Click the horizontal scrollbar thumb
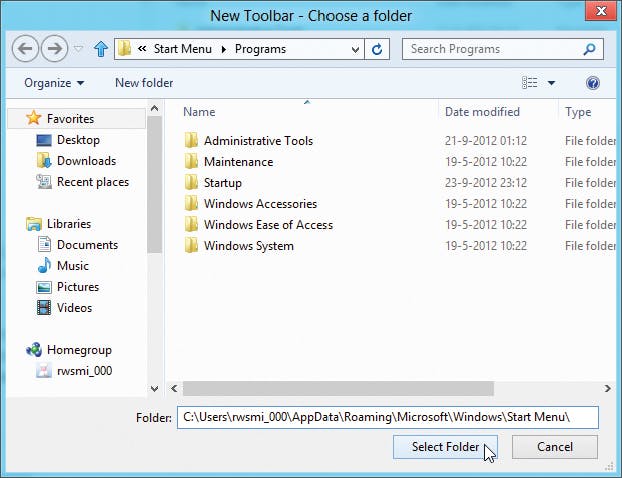Screen dimensions: 622x478 [x=338, y=388]
